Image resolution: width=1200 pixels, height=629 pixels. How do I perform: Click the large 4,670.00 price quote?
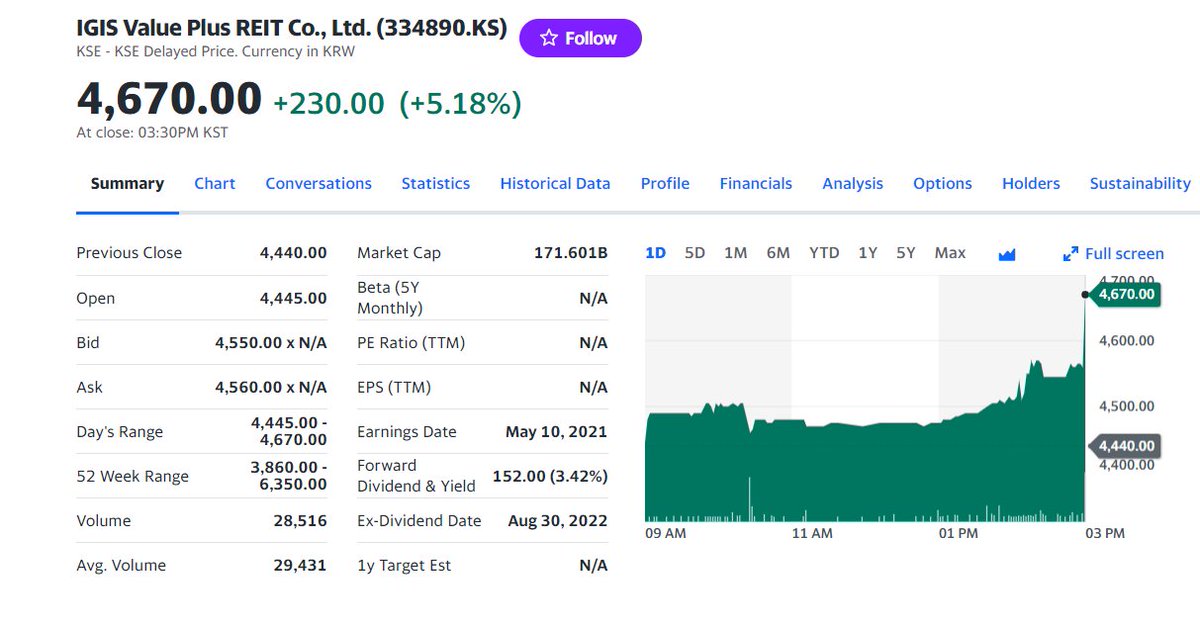169,99
